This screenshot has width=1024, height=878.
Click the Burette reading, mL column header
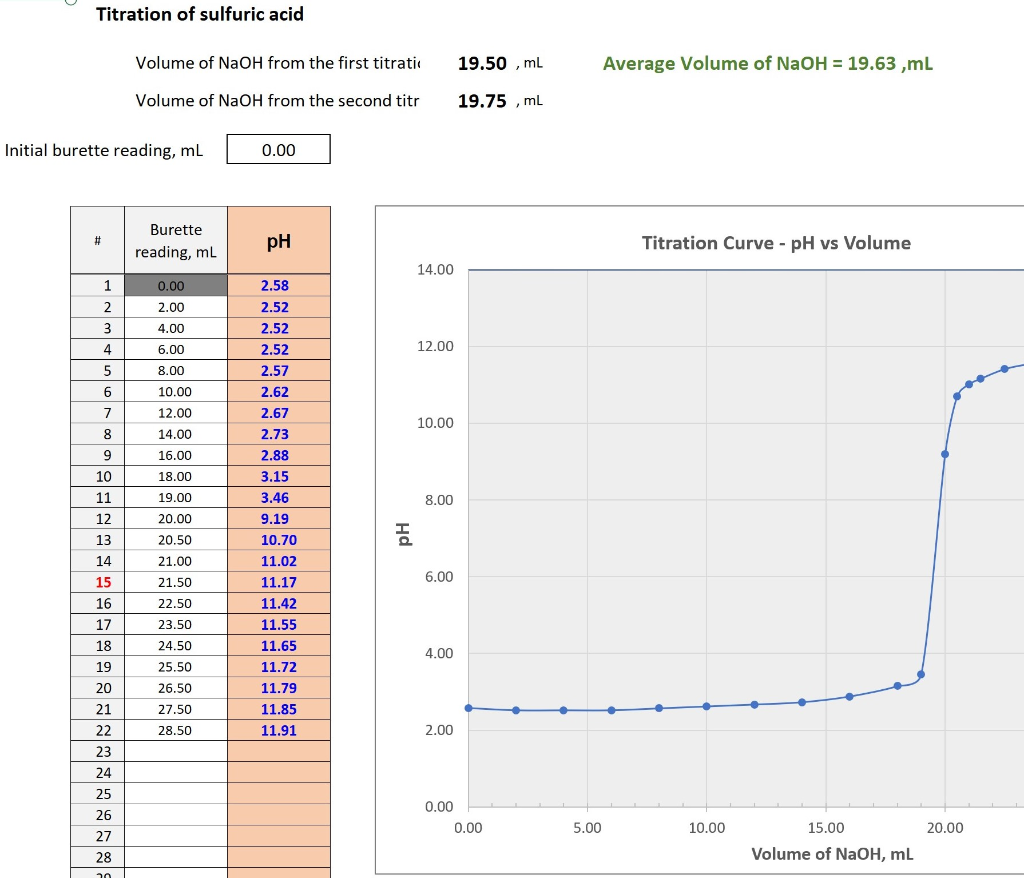coord(175,239)
